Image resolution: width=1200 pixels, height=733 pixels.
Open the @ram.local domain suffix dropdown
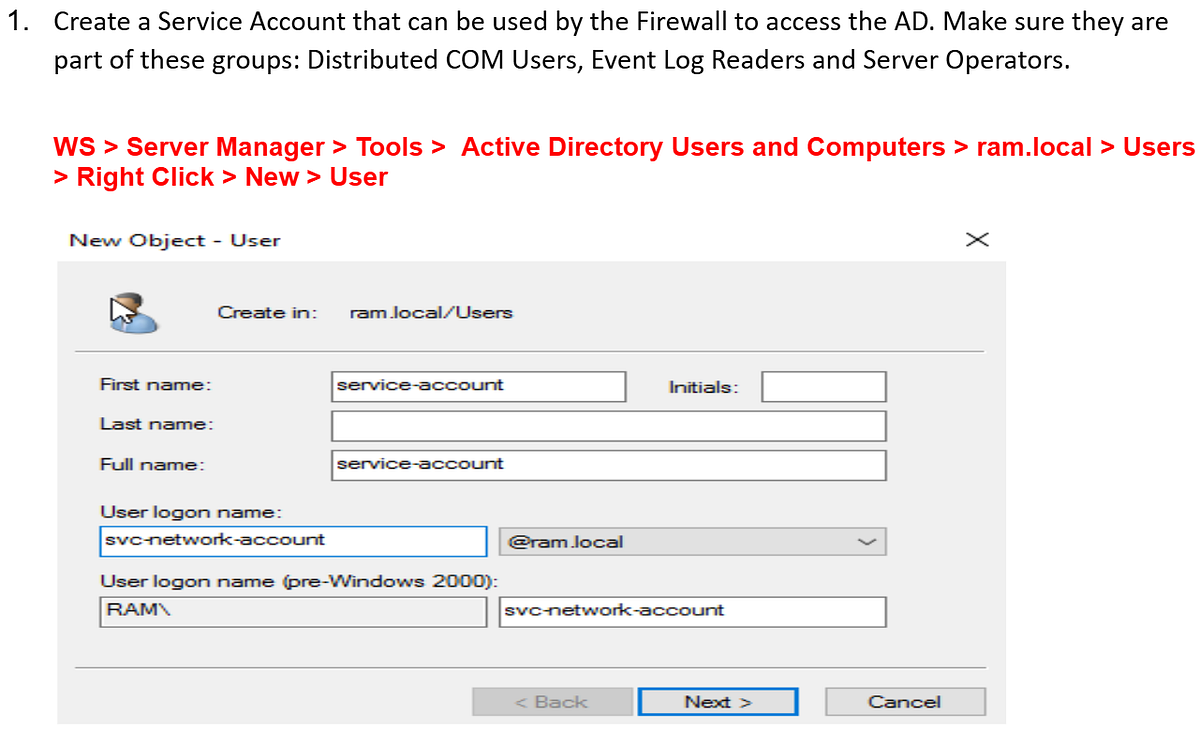pos(692,542)
